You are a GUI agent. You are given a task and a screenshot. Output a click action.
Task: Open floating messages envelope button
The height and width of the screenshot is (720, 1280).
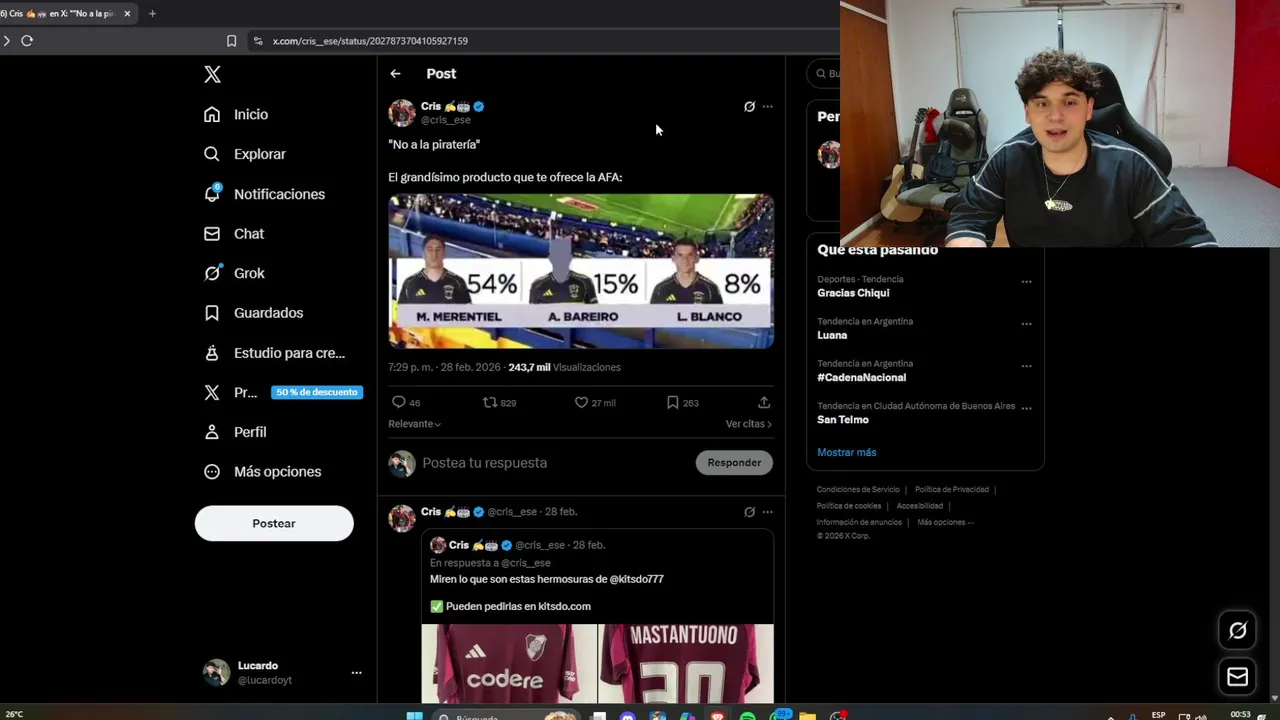click(1238, 677)
